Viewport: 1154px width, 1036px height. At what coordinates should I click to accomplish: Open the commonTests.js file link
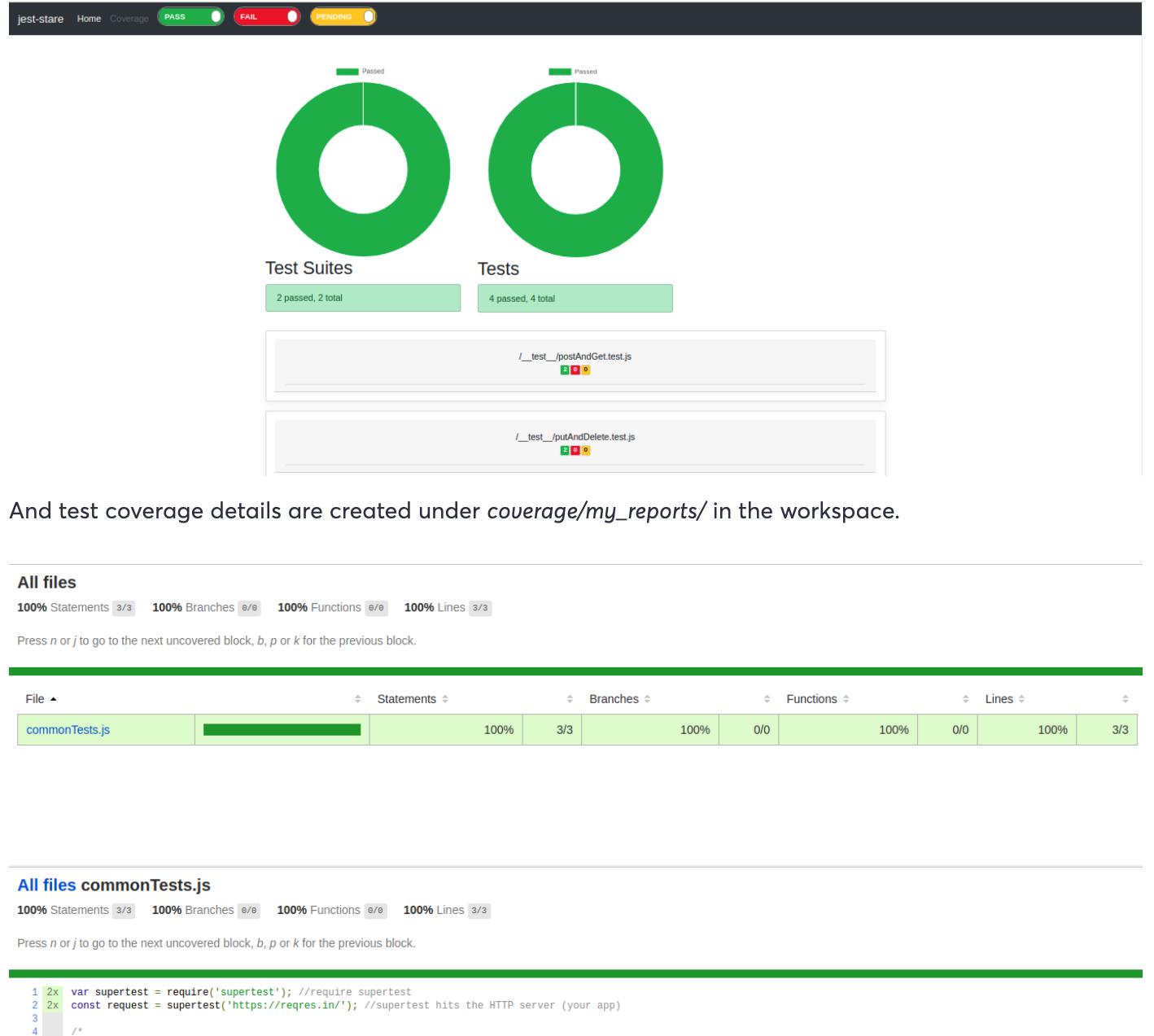coord(68,730)
